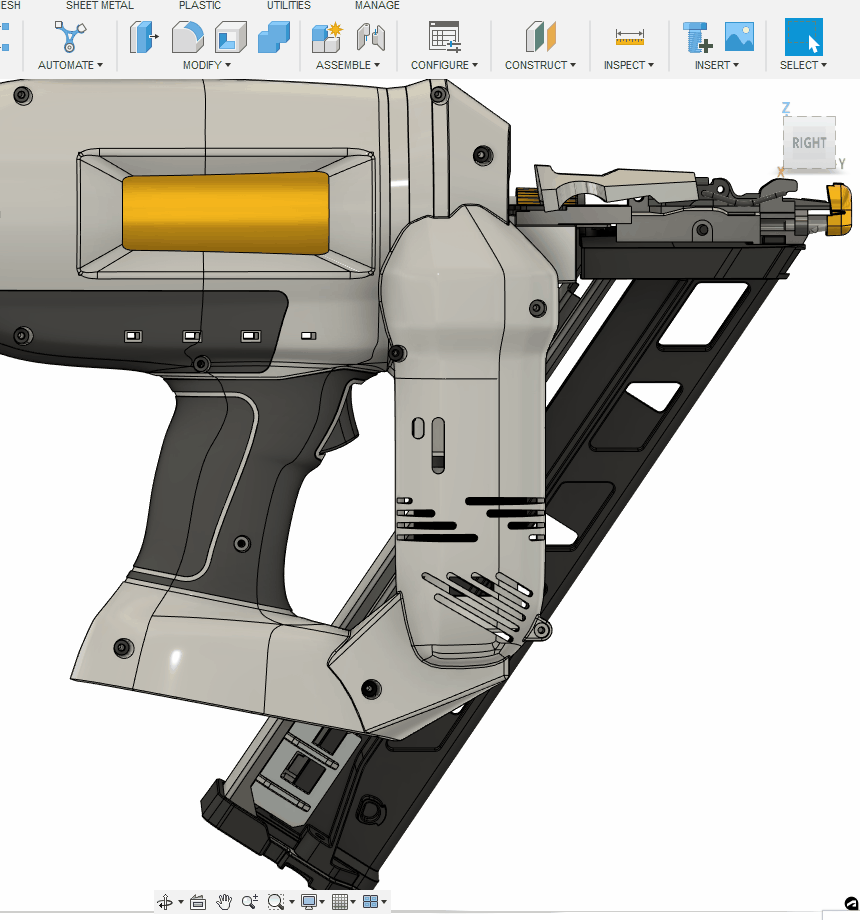Click the Grid and Snaps icon
The height and width of the screenshot is (920, 860).
[x=340, y=901]
